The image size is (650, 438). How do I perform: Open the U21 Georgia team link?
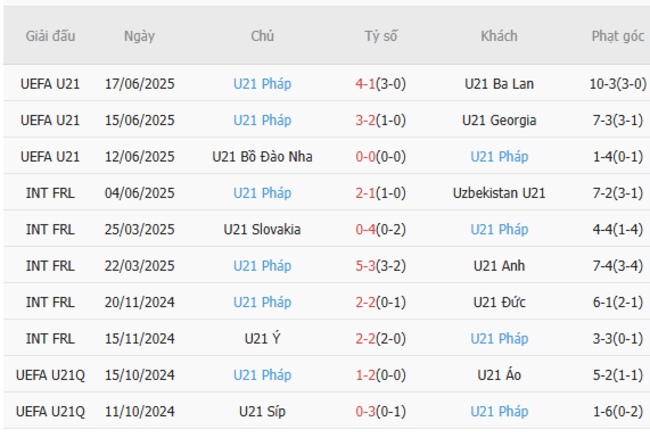tap(499, 120)
